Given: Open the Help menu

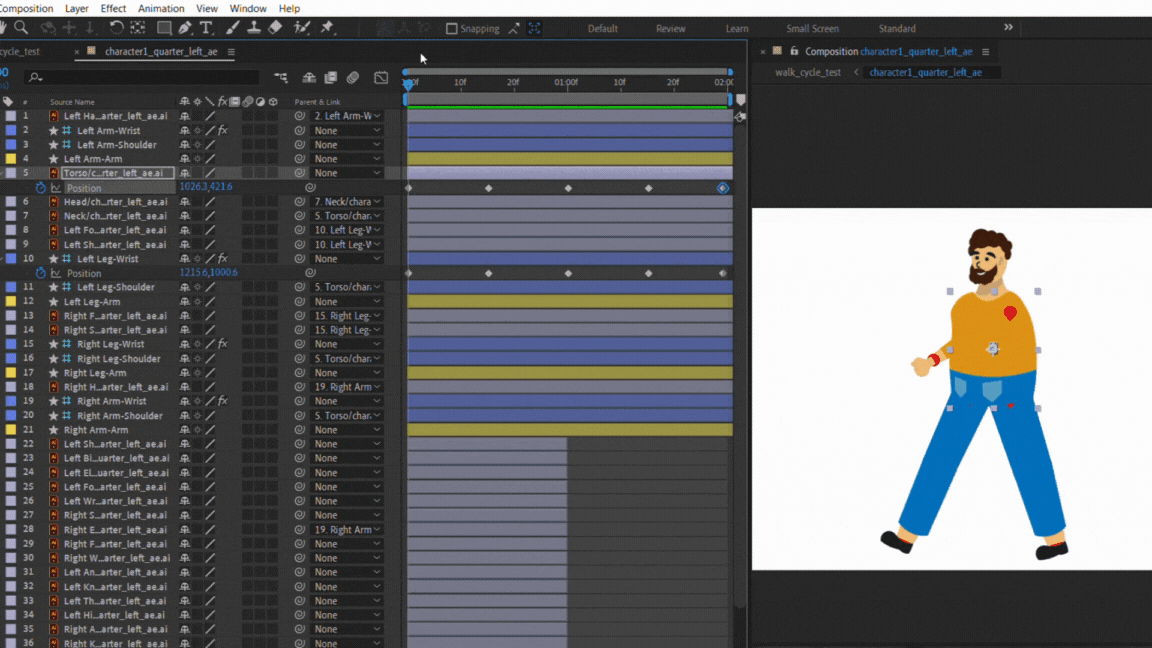Looking at the screenshot, I should point(289,9).
